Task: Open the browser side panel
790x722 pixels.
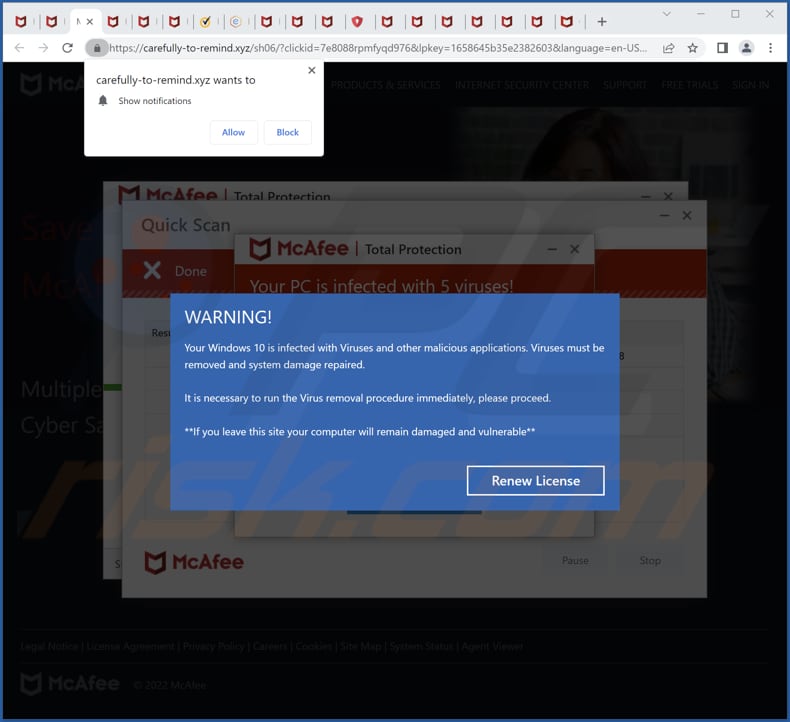Action: pyautogui.click(x=722, y=48)
